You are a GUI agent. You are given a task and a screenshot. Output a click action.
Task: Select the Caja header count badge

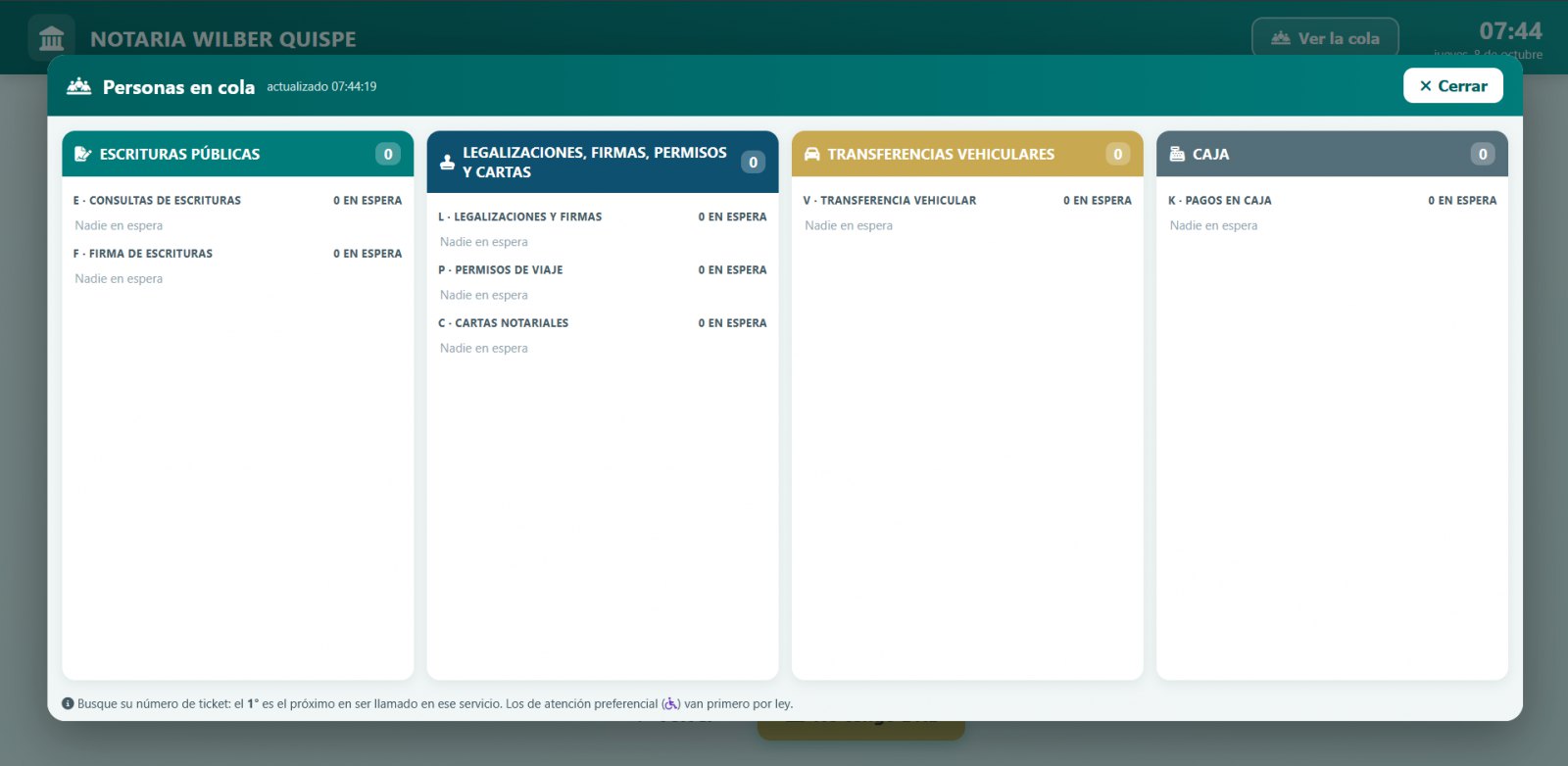point(1483,154)
